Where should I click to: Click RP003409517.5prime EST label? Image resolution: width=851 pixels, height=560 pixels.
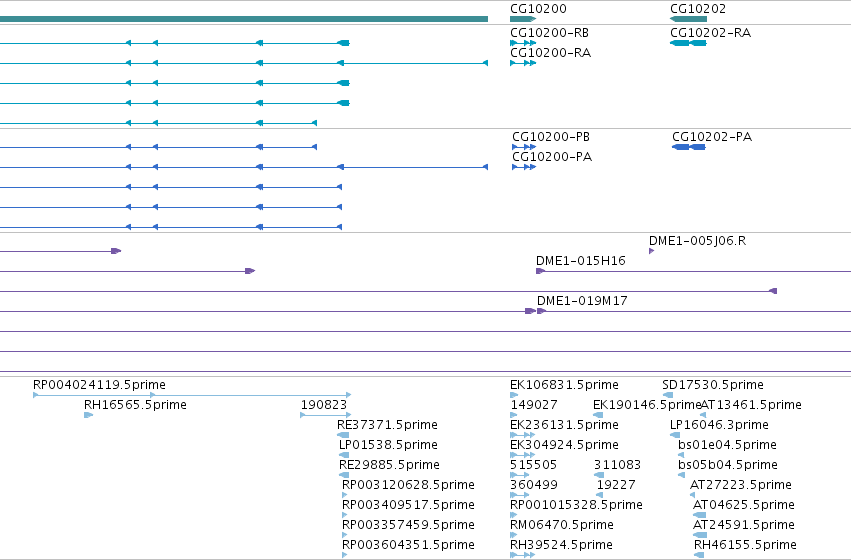coord(408,505)
